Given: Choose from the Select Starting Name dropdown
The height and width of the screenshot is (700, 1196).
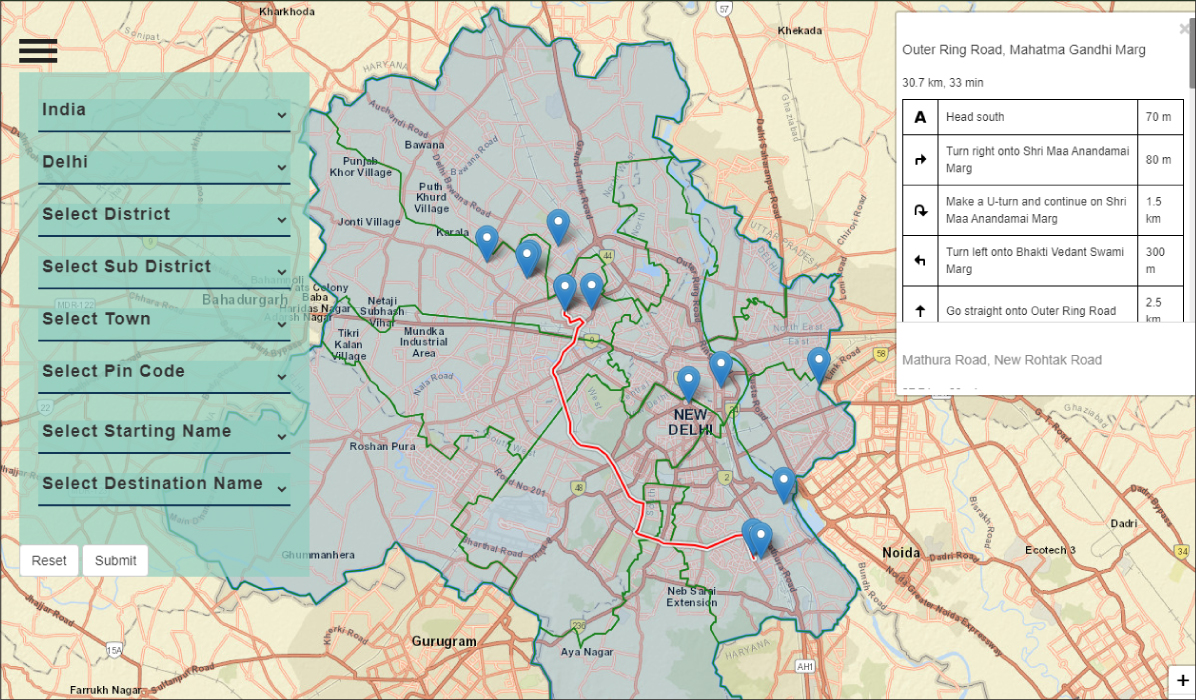Looking at the screenshot, I should pyautogui.click(x=164, y=432).
